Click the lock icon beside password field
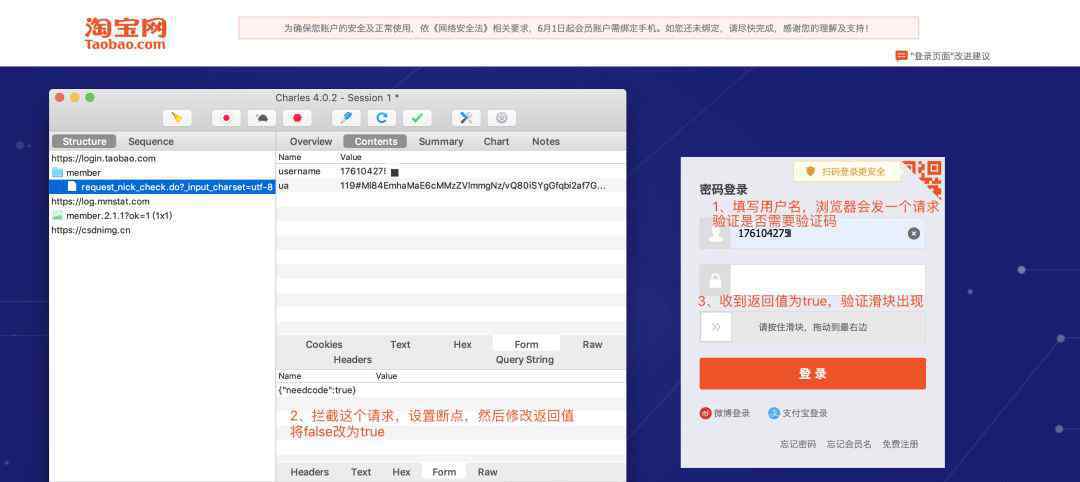This screenshot has width=1080, height=482. [x=715, y=280]
